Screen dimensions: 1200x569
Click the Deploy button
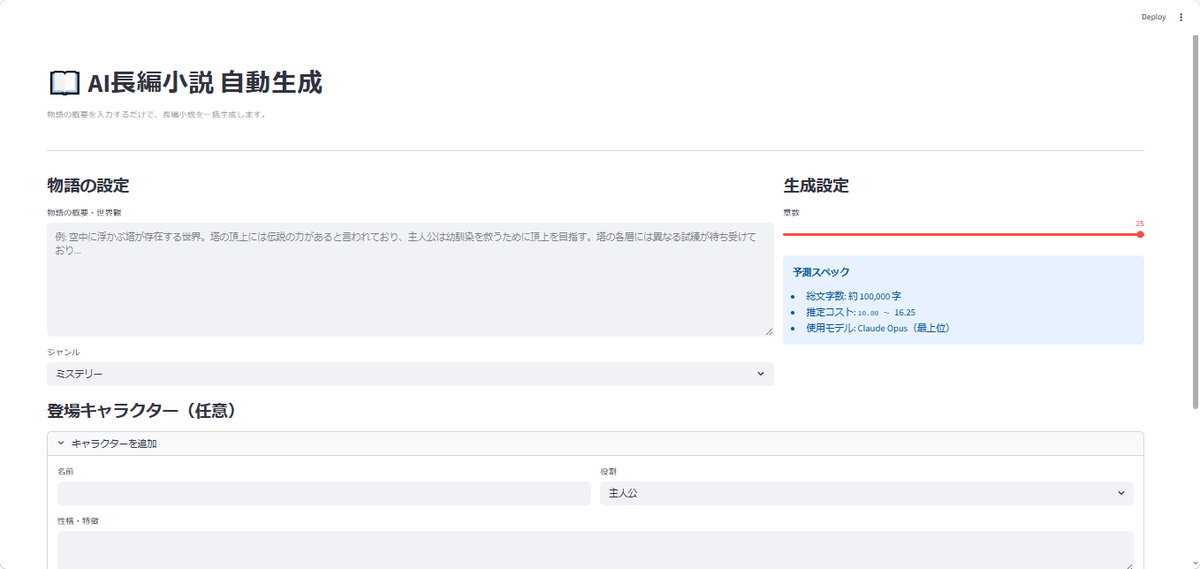point(1153,17)
